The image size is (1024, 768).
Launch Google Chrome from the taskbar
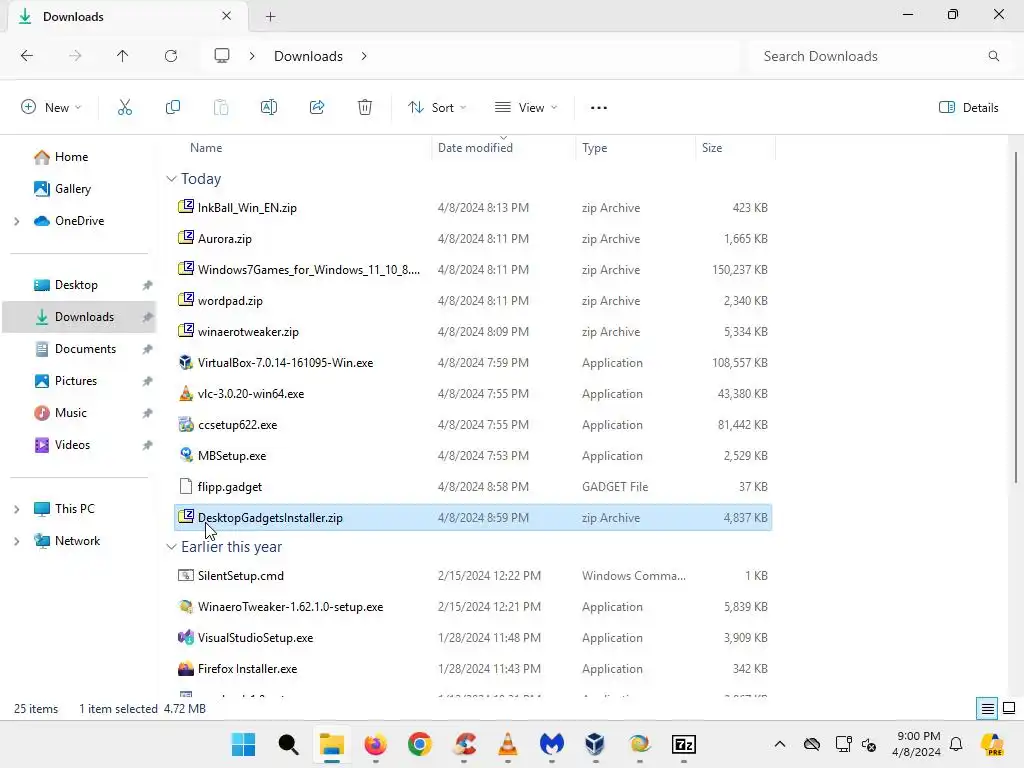click(x=420, y=744)
